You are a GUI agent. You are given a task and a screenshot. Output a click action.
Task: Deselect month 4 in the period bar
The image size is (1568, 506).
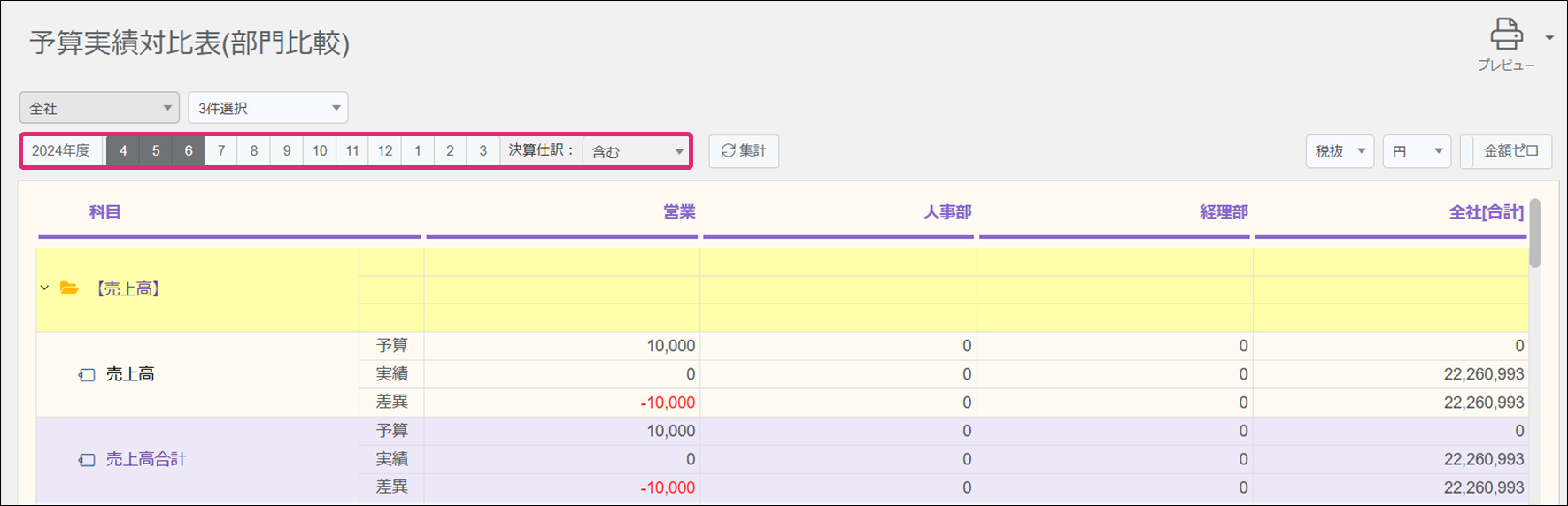point(123,151)
